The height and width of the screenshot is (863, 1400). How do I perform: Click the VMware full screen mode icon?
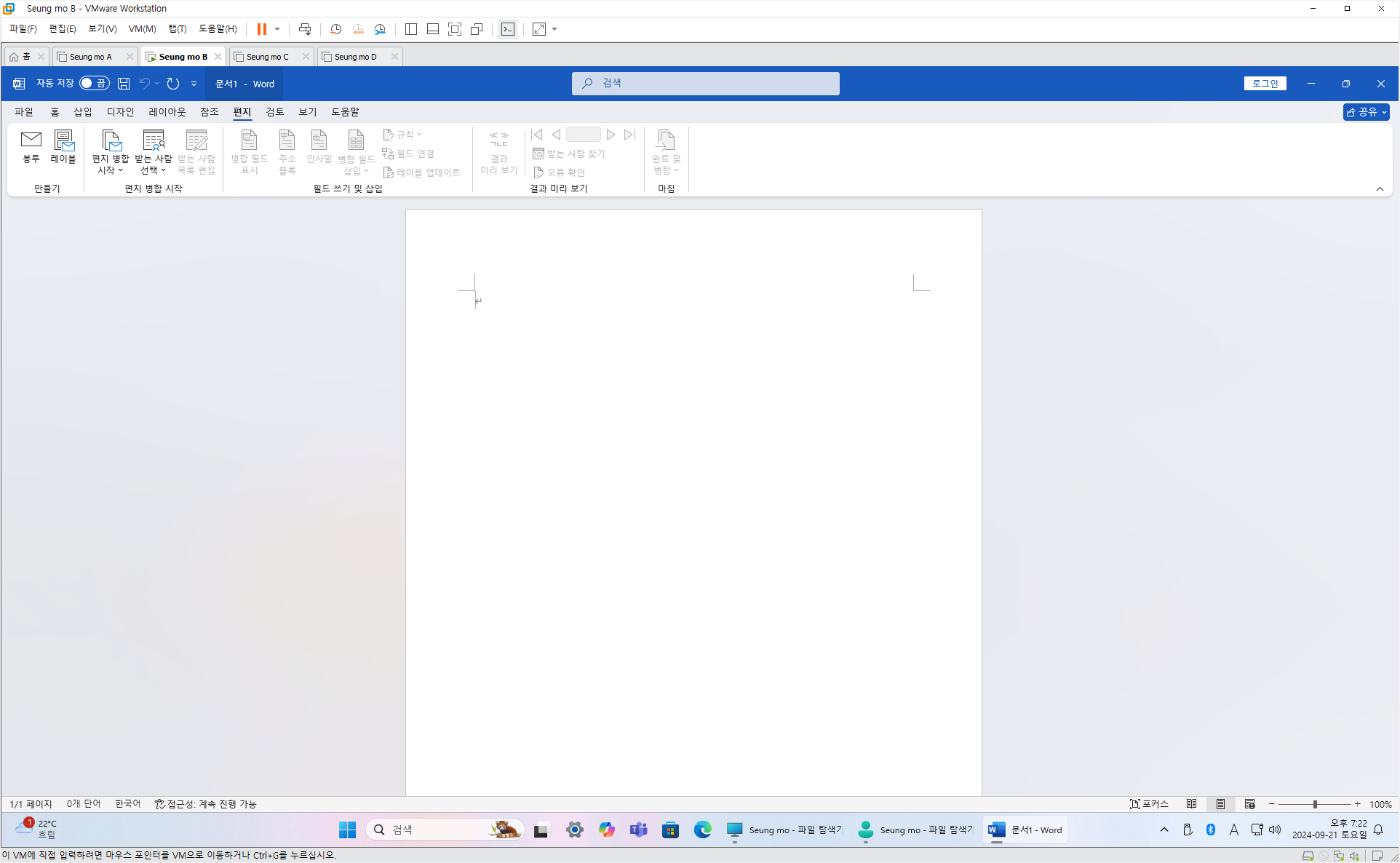click(455, 29)
